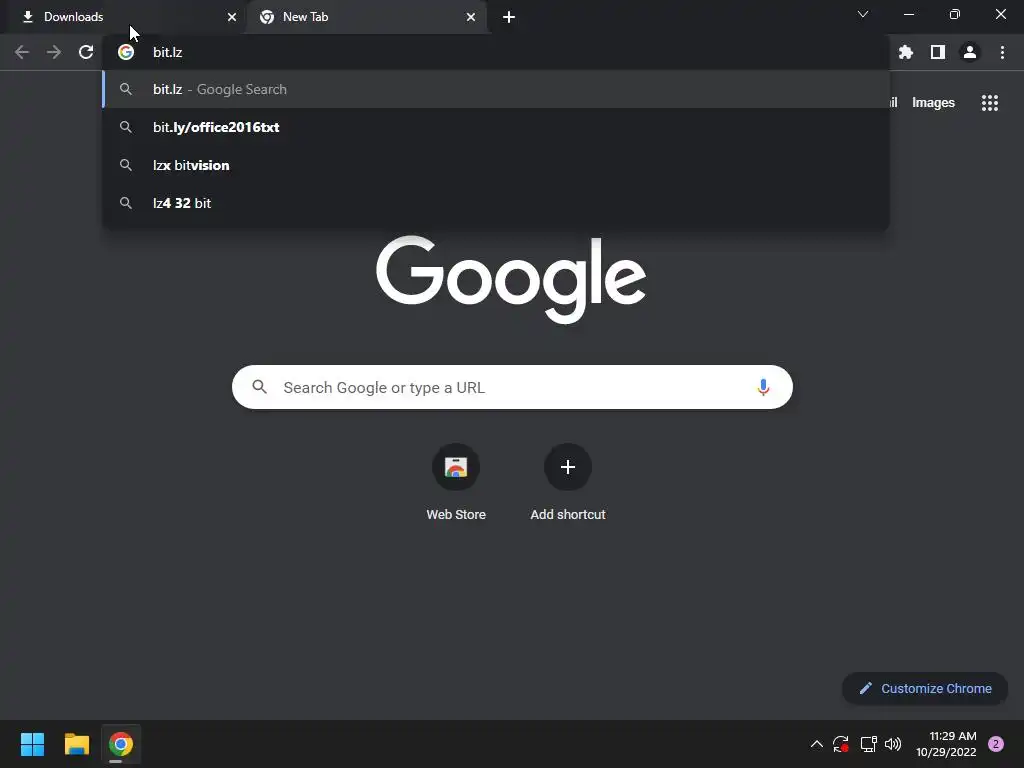Select the lz4 32 bit suggestion

pos(496,203)
